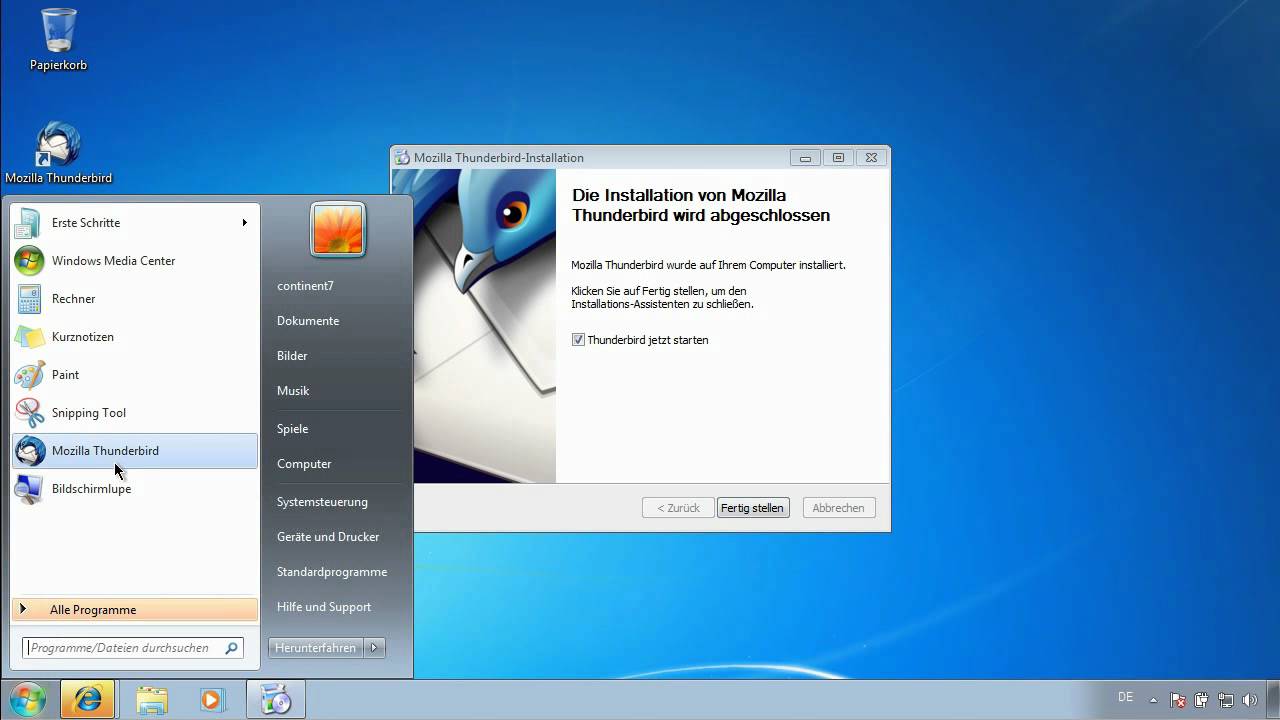
Task: Click the Bildschirmlupe magnifier icon
Action: pyautogui.click(x=29, y=489)
